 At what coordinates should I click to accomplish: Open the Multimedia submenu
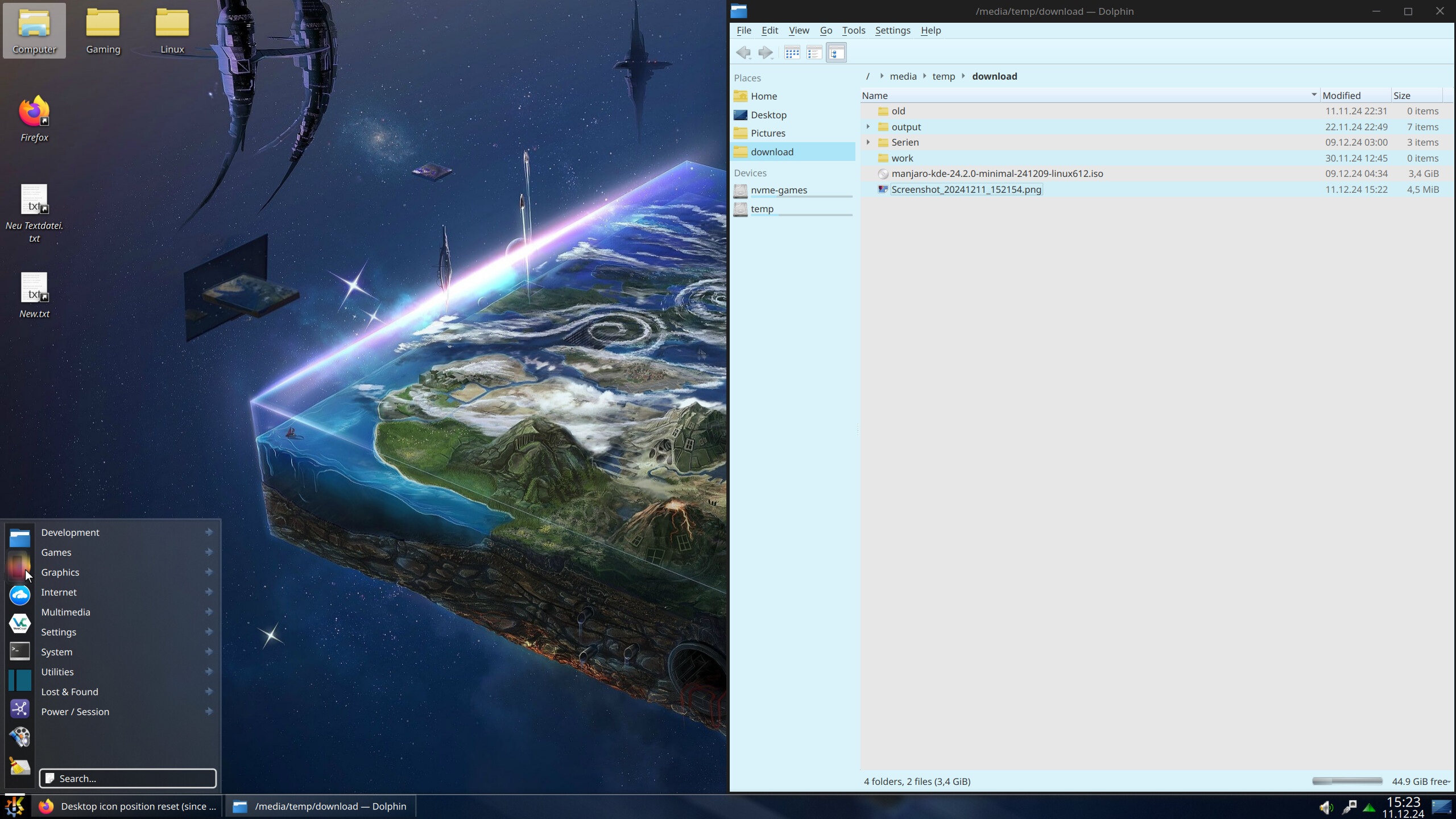[127, 612]
